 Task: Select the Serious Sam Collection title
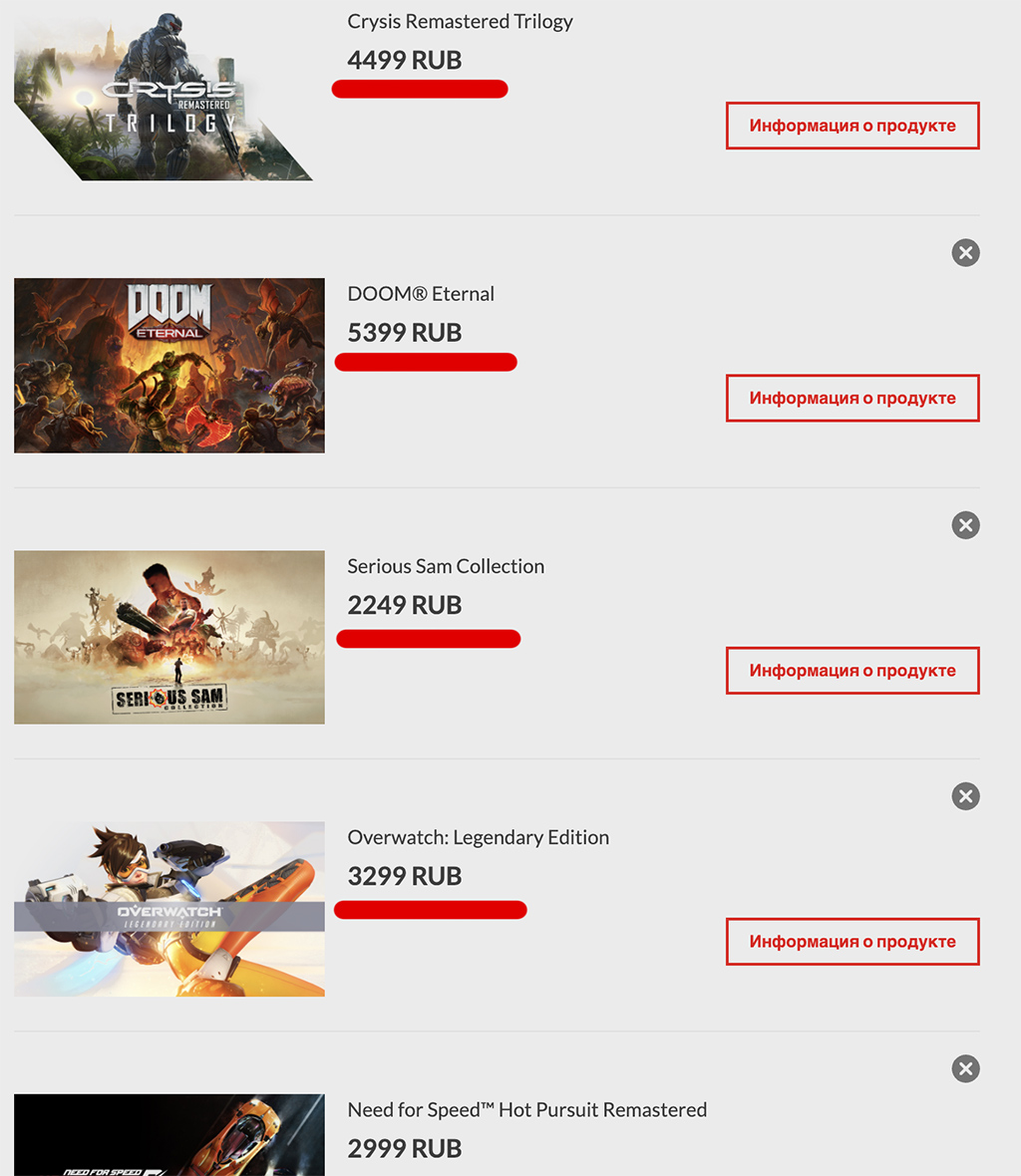pos(446,566)
